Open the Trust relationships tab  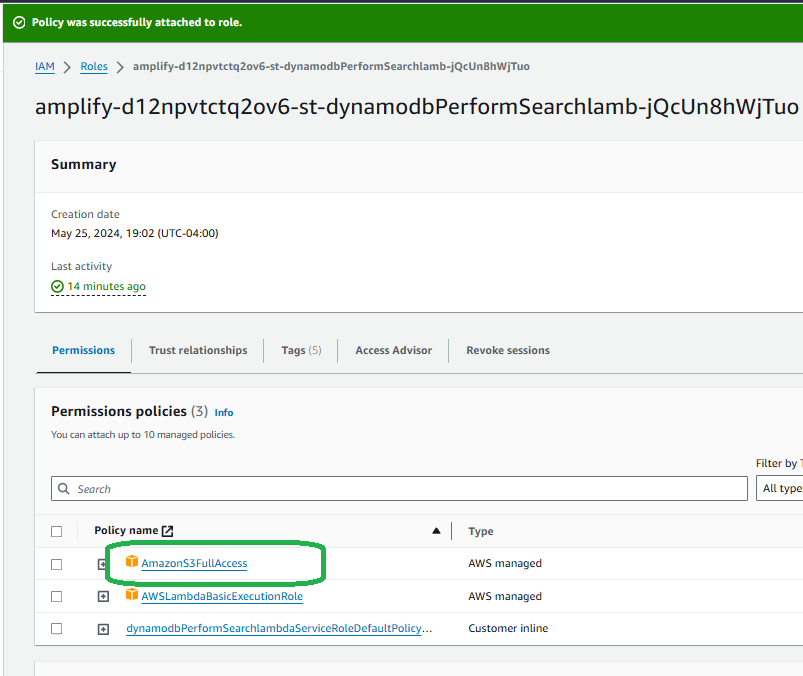point(198,350)
